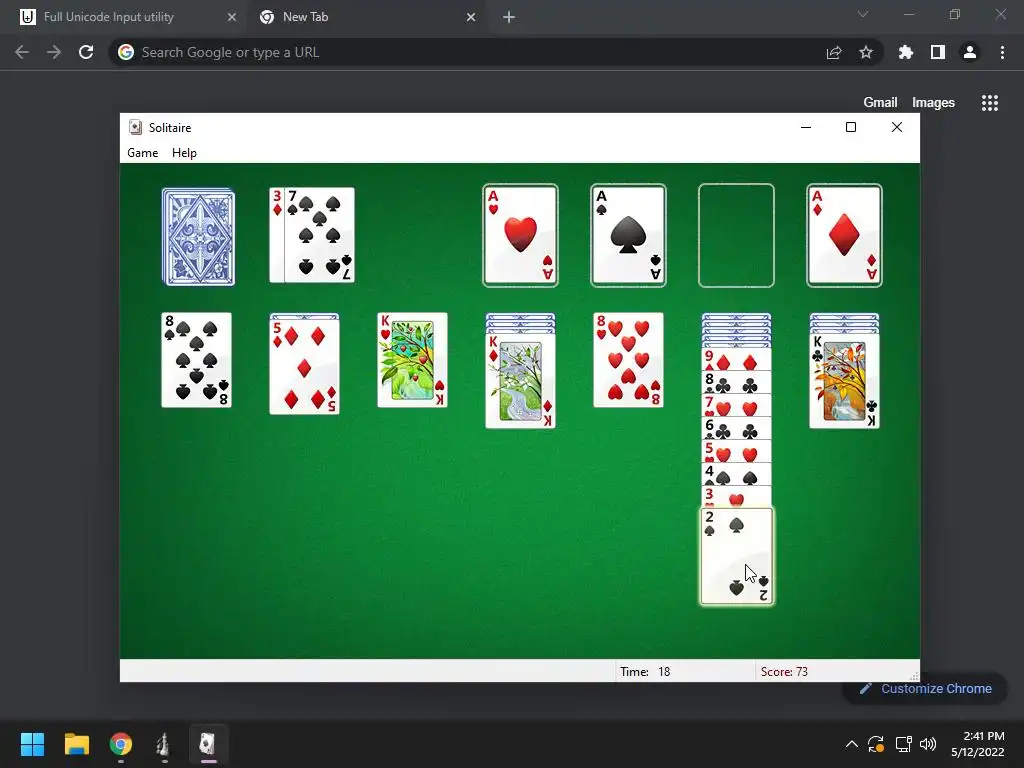1024x768 pixels.
Task: Click the empty foundation slot
Action: pos(736,235)
